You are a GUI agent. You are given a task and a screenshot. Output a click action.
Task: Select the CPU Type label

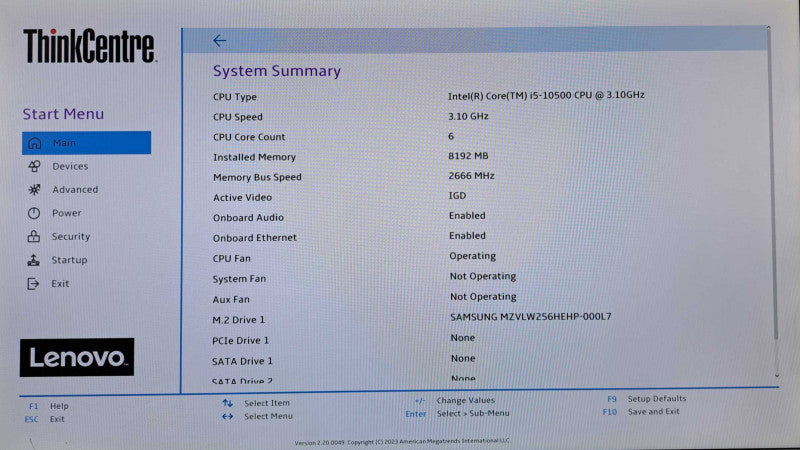(x=235, y=97)
